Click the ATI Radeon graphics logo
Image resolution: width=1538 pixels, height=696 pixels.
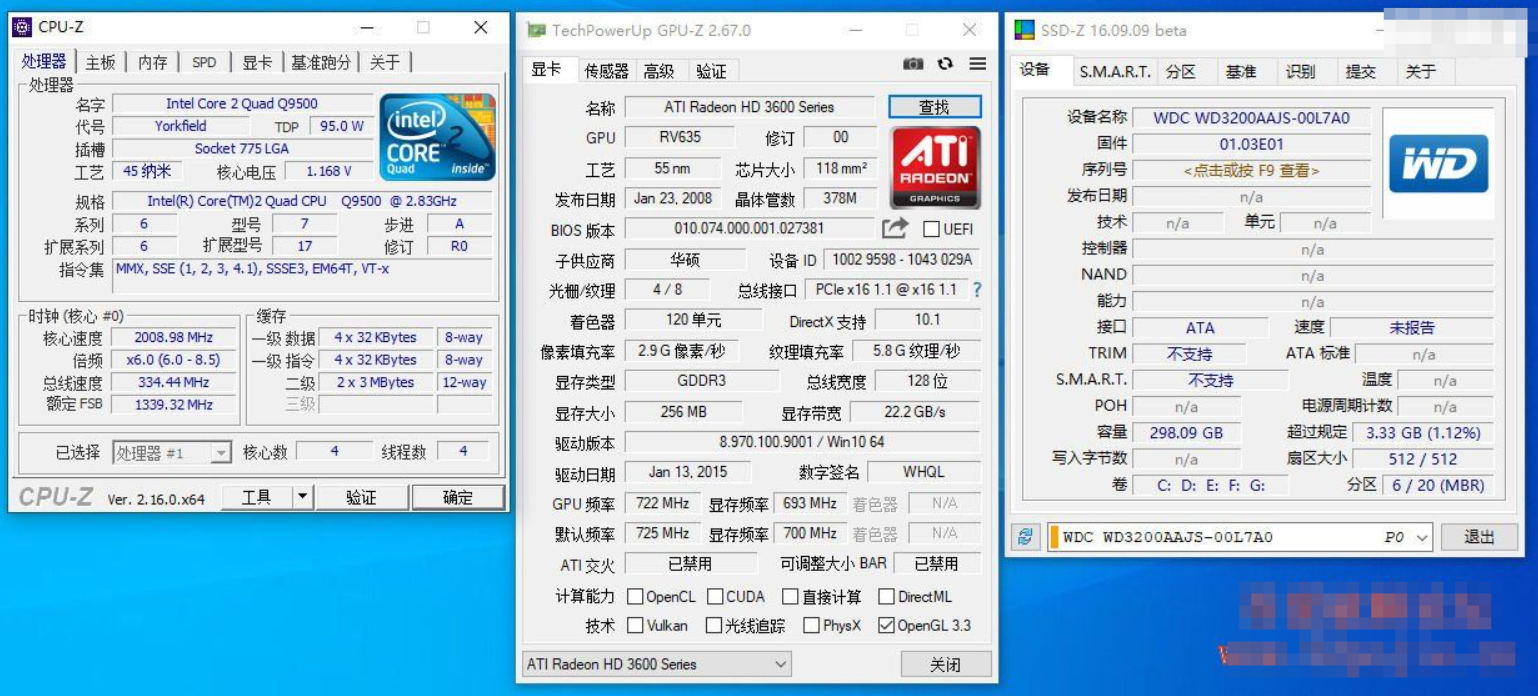pyautogui.click(x=935, y=167)
